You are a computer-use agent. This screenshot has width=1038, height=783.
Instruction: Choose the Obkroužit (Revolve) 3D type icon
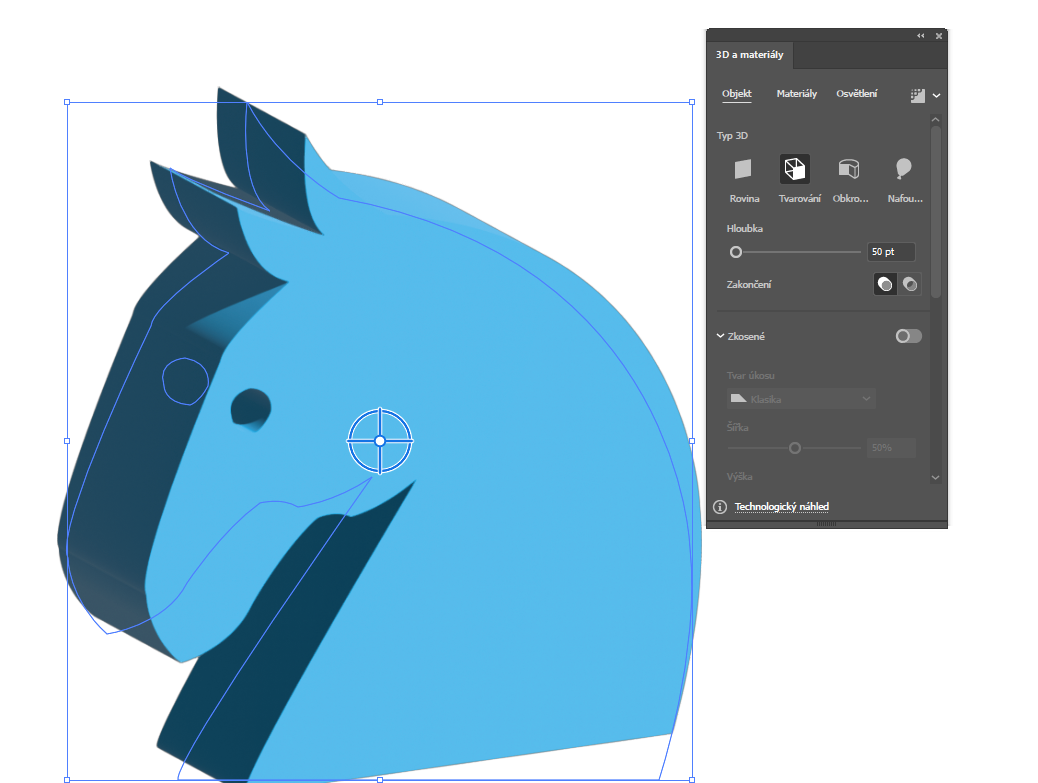[x=849, y=169]
